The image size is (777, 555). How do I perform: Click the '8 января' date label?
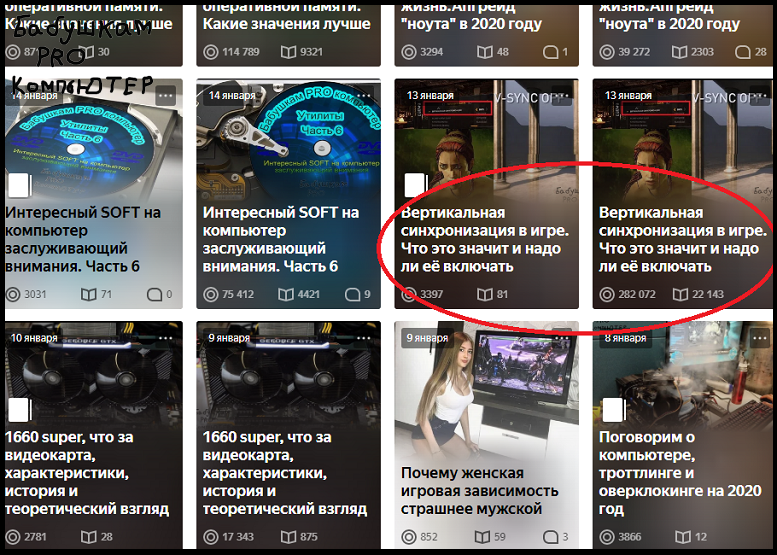(x=625, y=338)
